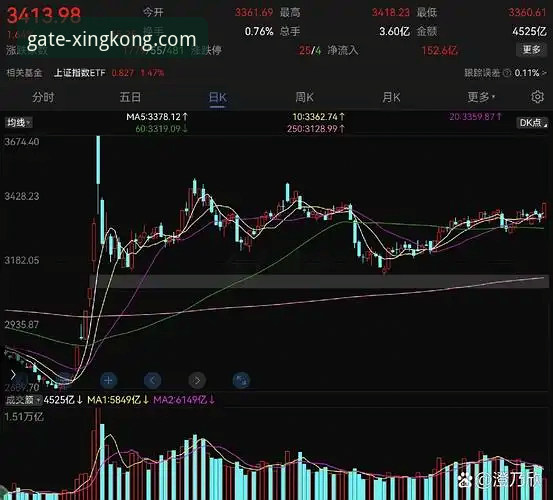Move chart left with back arrow

[153, 380]
